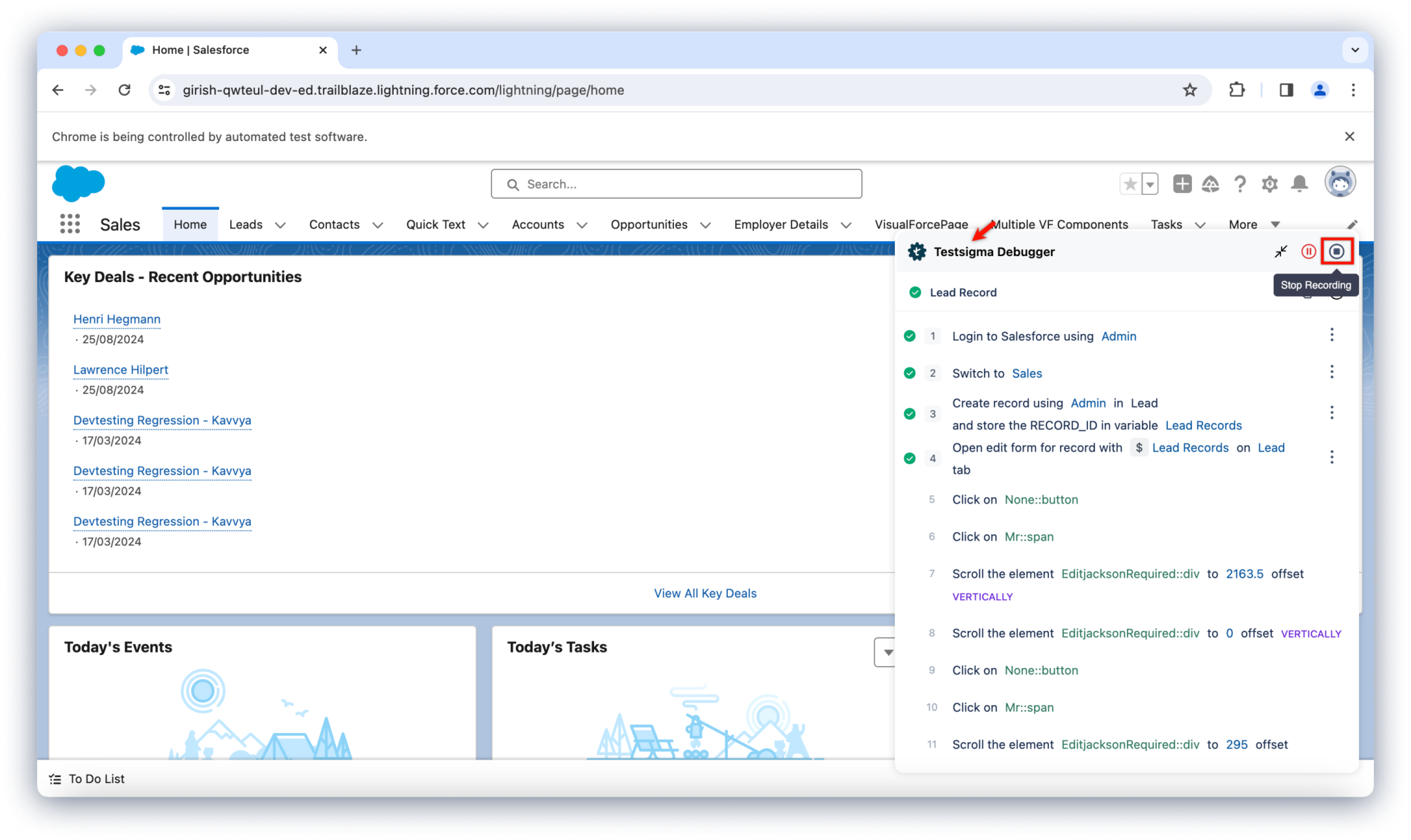
Task: Open the user profile avatar
Action: (1340, 182)
